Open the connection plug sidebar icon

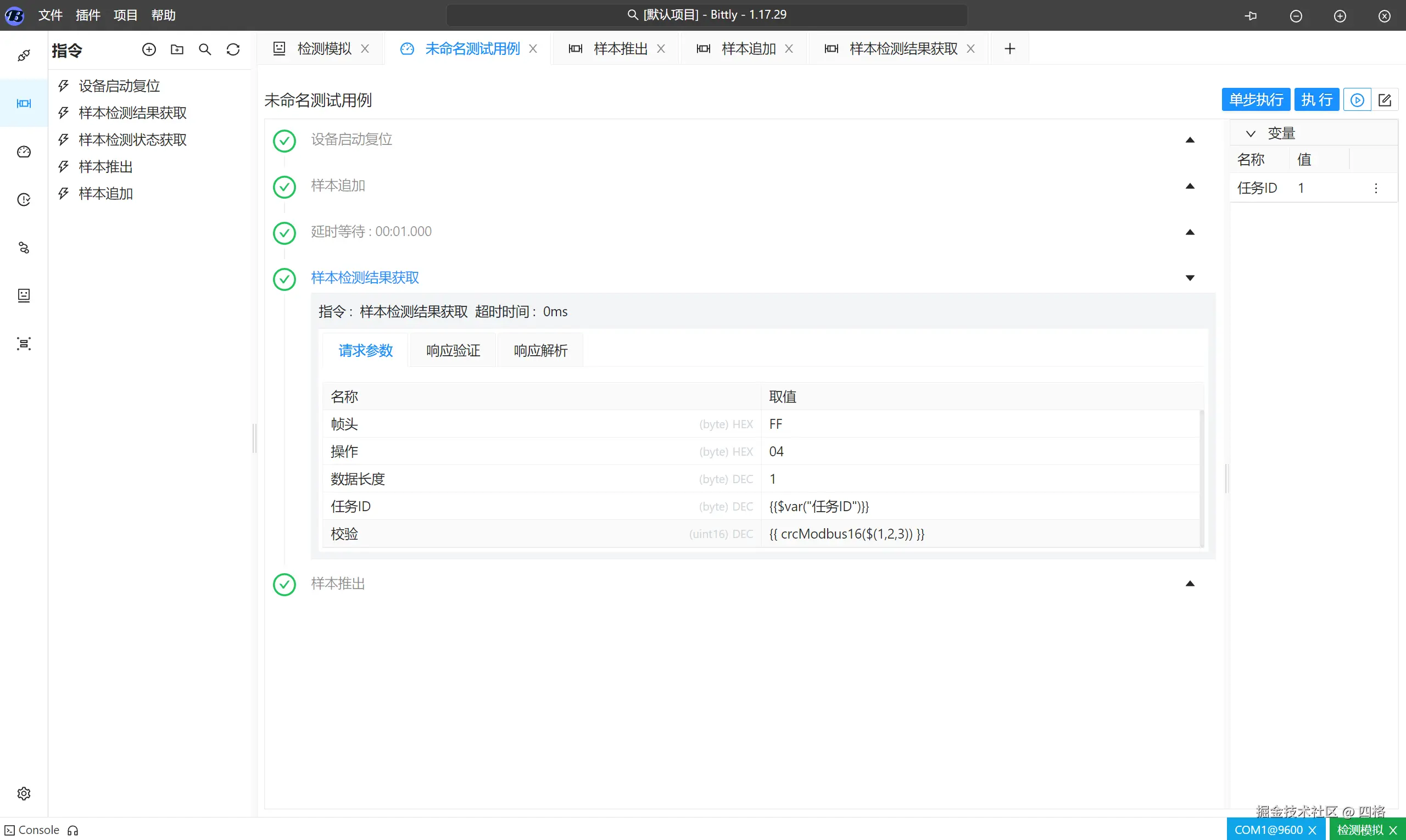[x=24, y=55]
